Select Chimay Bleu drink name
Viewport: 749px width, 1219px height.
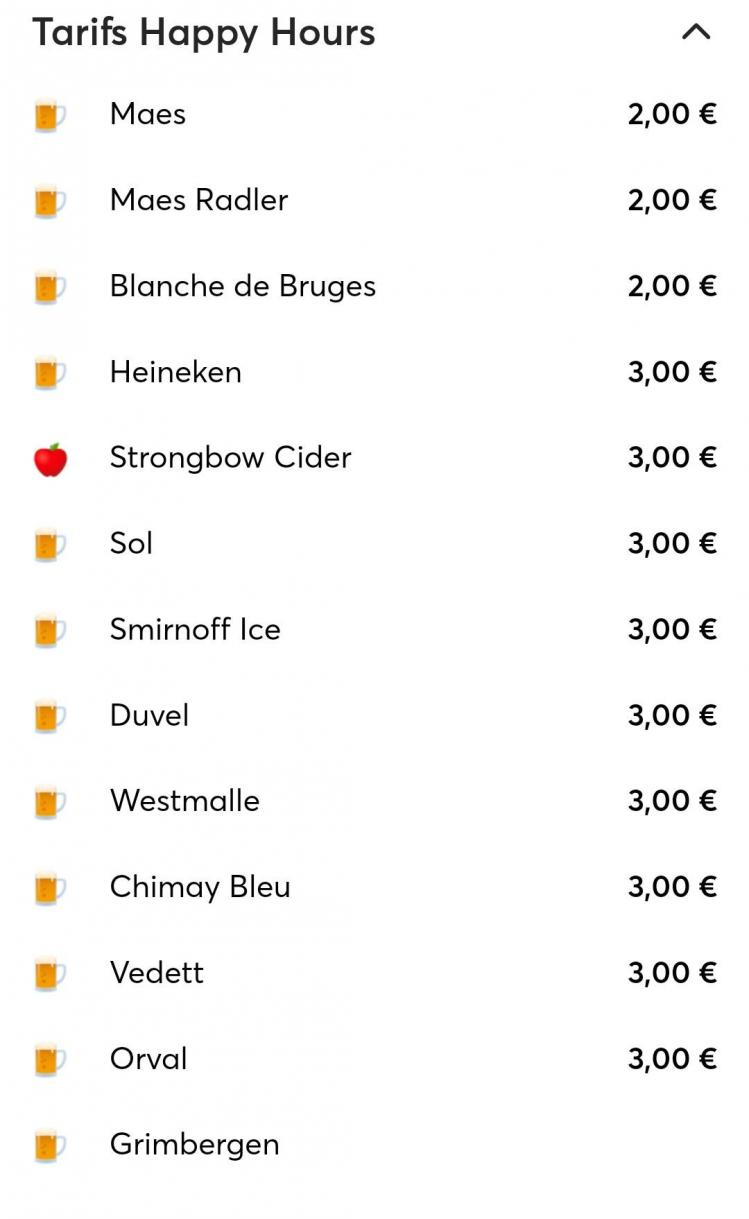pos(200,887)
